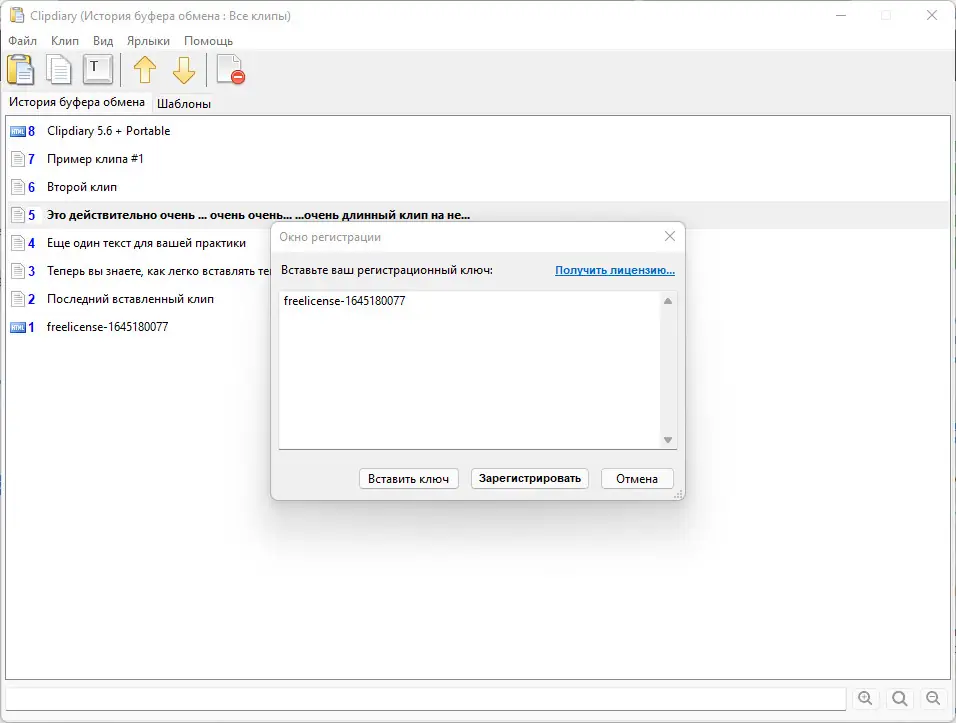Click the paste clip clipboard toolbar icon
The height and width of the screenshot is (723, 956).
[x=21, y=69]
